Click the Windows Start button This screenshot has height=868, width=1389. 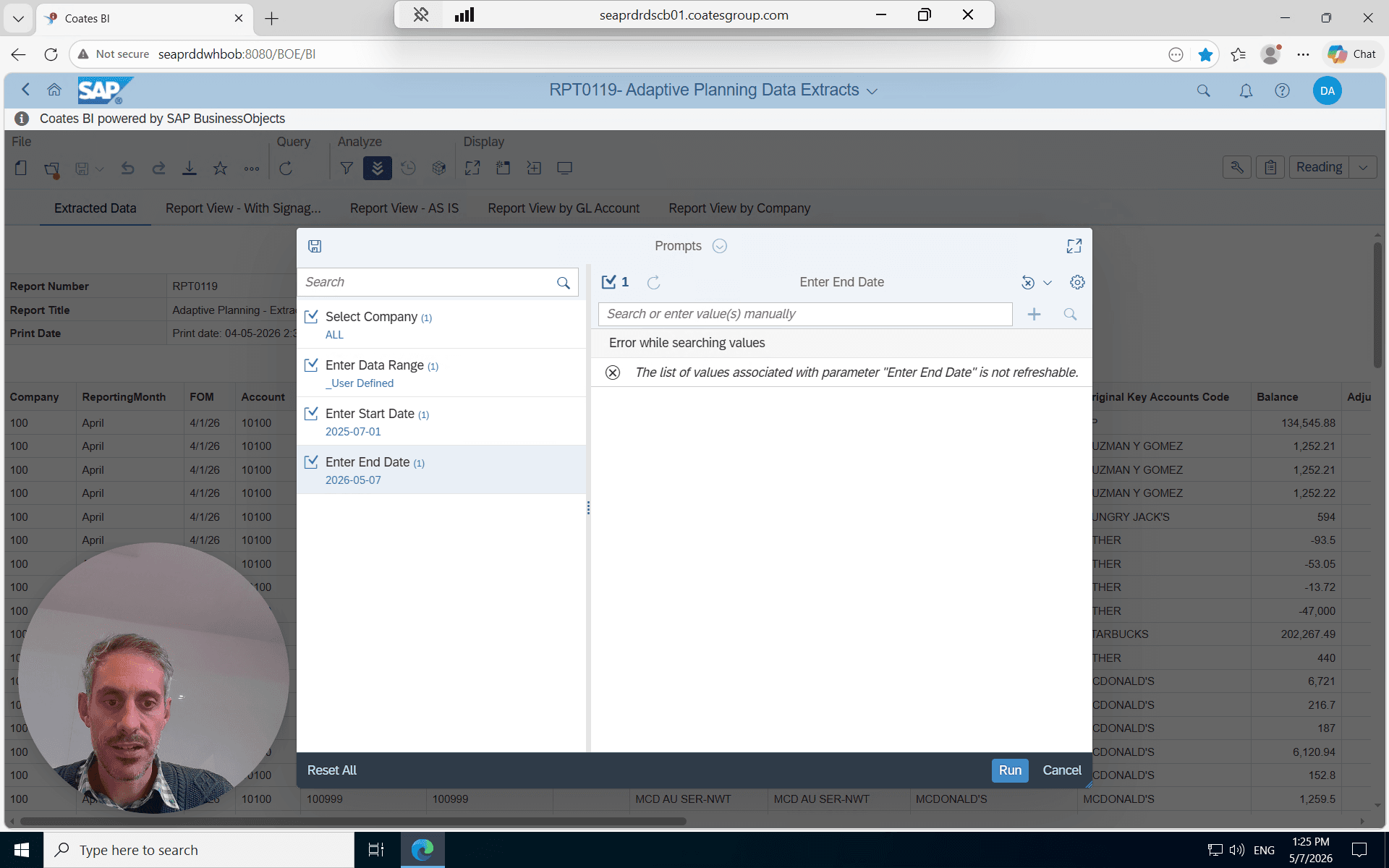coord(22,850)
